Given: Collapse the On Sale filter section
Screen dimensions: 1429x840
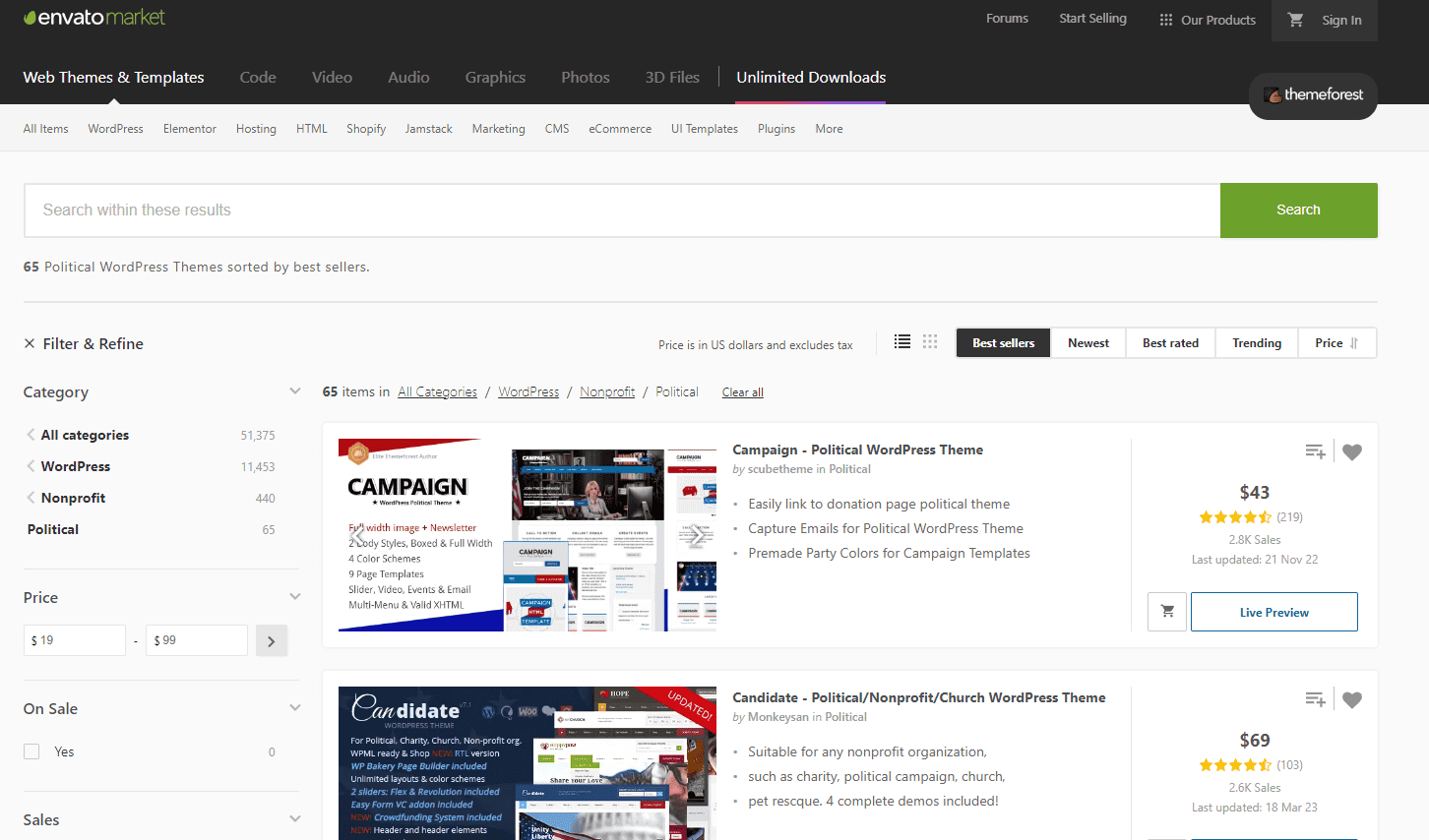Looking at the screenshot, I should click(294, 708).
